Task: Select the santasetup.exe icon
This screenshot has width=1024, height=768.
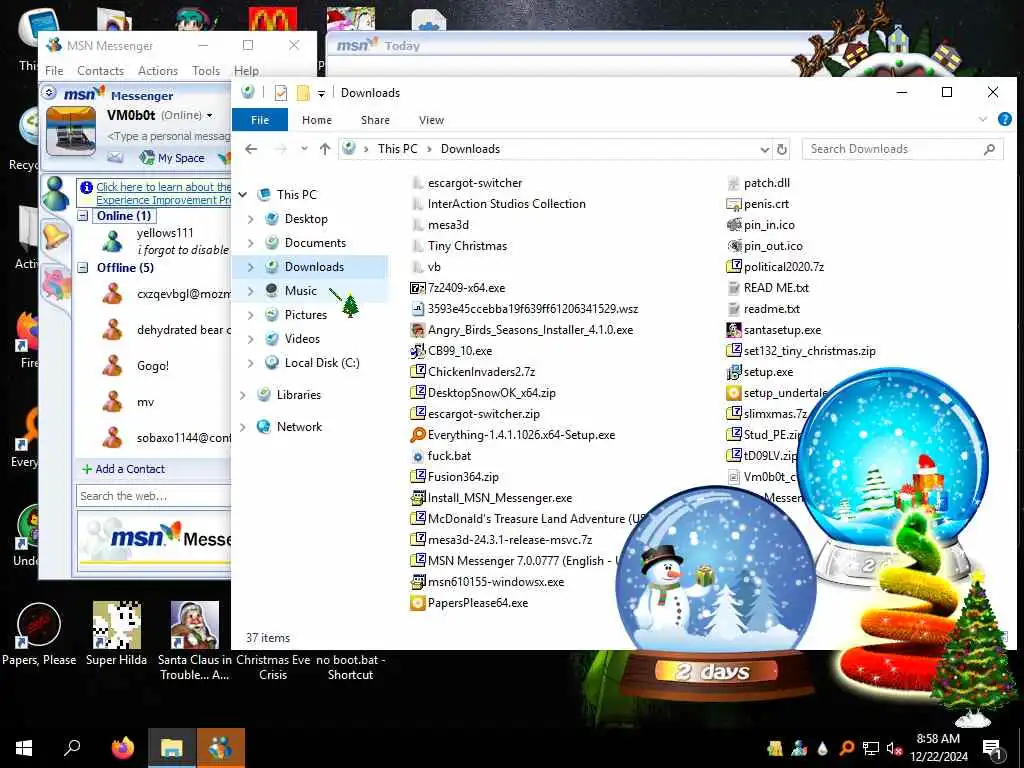Action: pos(733,330)
